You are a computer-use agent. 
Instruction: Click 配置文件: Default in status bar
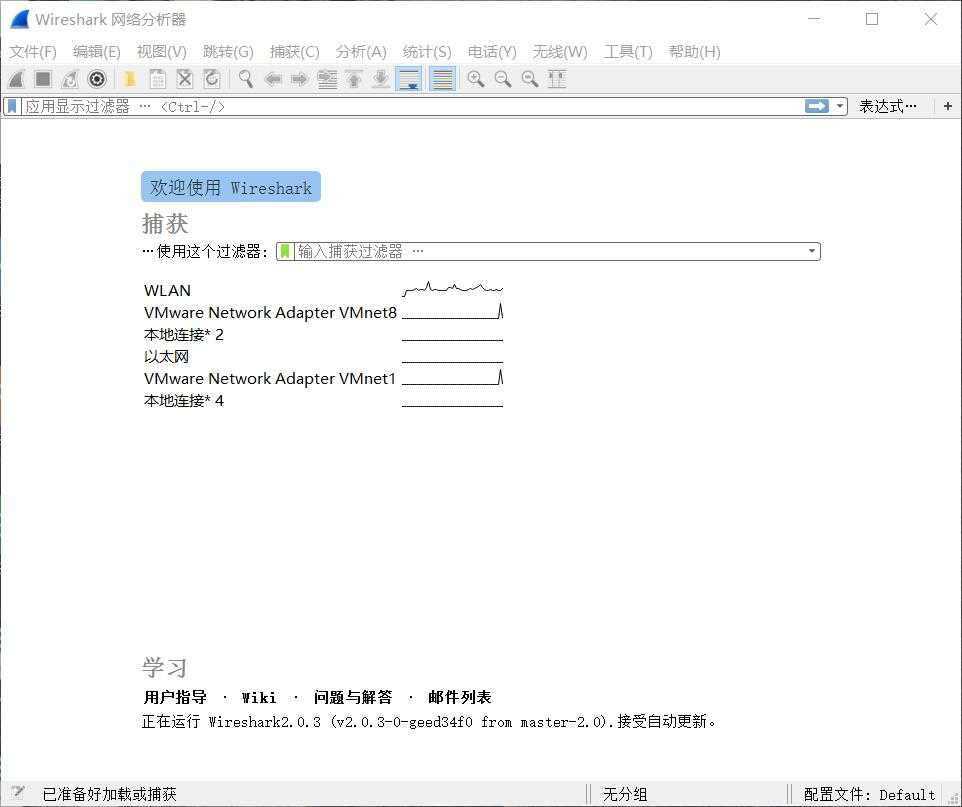869,794
